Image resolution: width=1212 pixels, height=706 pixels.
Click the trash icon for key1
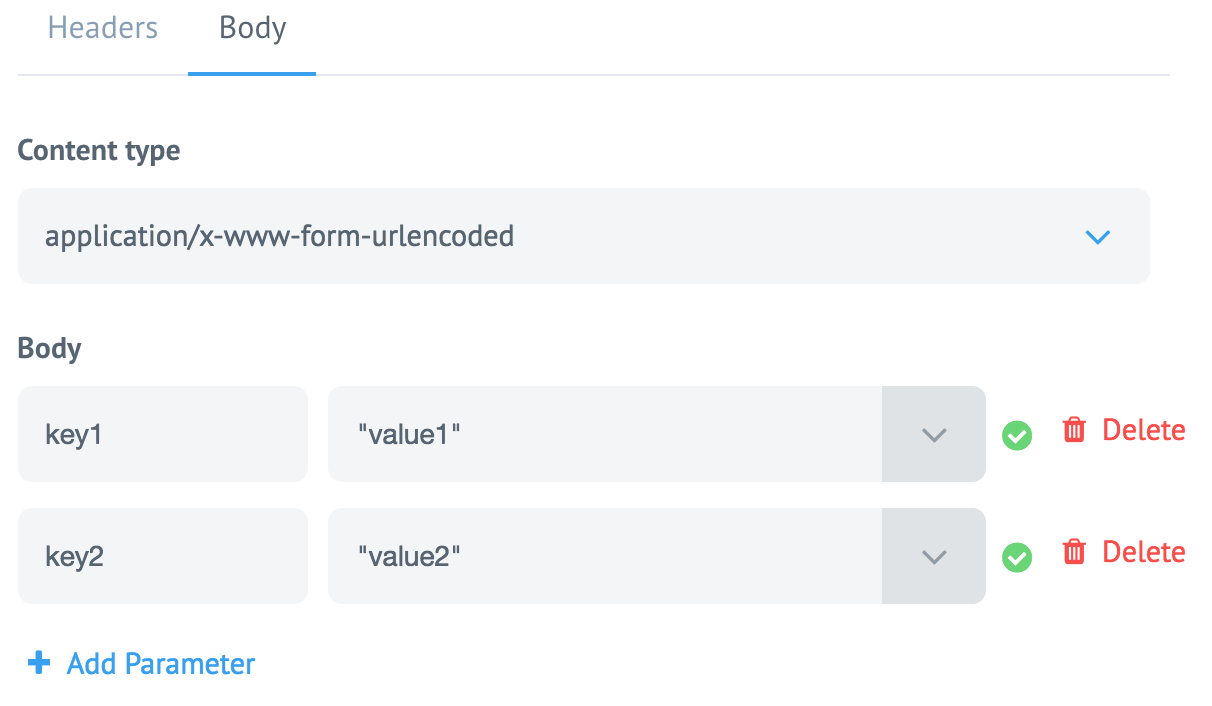coord(1074,431)
